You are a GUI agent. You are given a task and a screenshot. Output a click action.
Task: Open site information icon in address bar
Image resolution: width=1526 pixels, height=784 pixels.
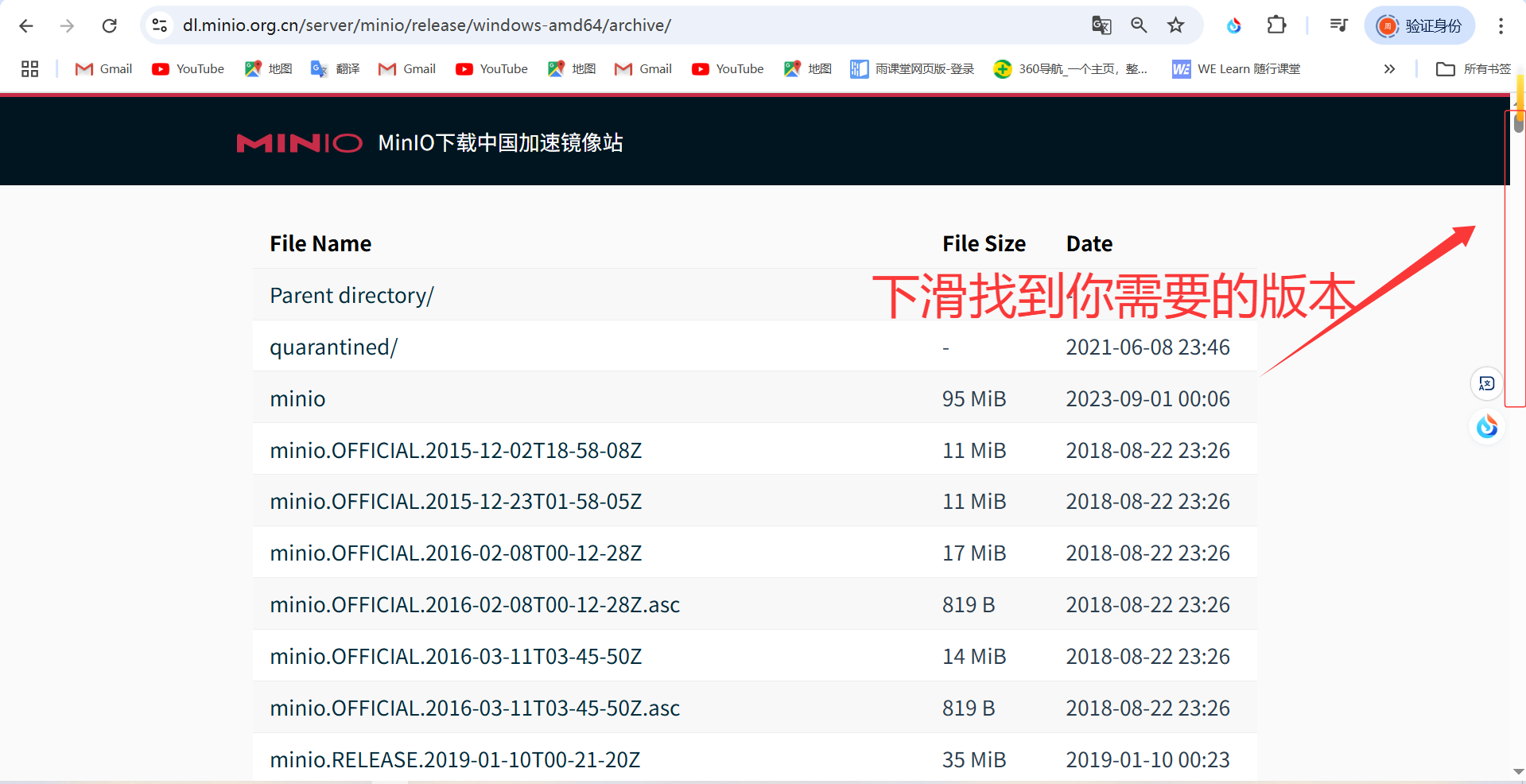[160, 25]
